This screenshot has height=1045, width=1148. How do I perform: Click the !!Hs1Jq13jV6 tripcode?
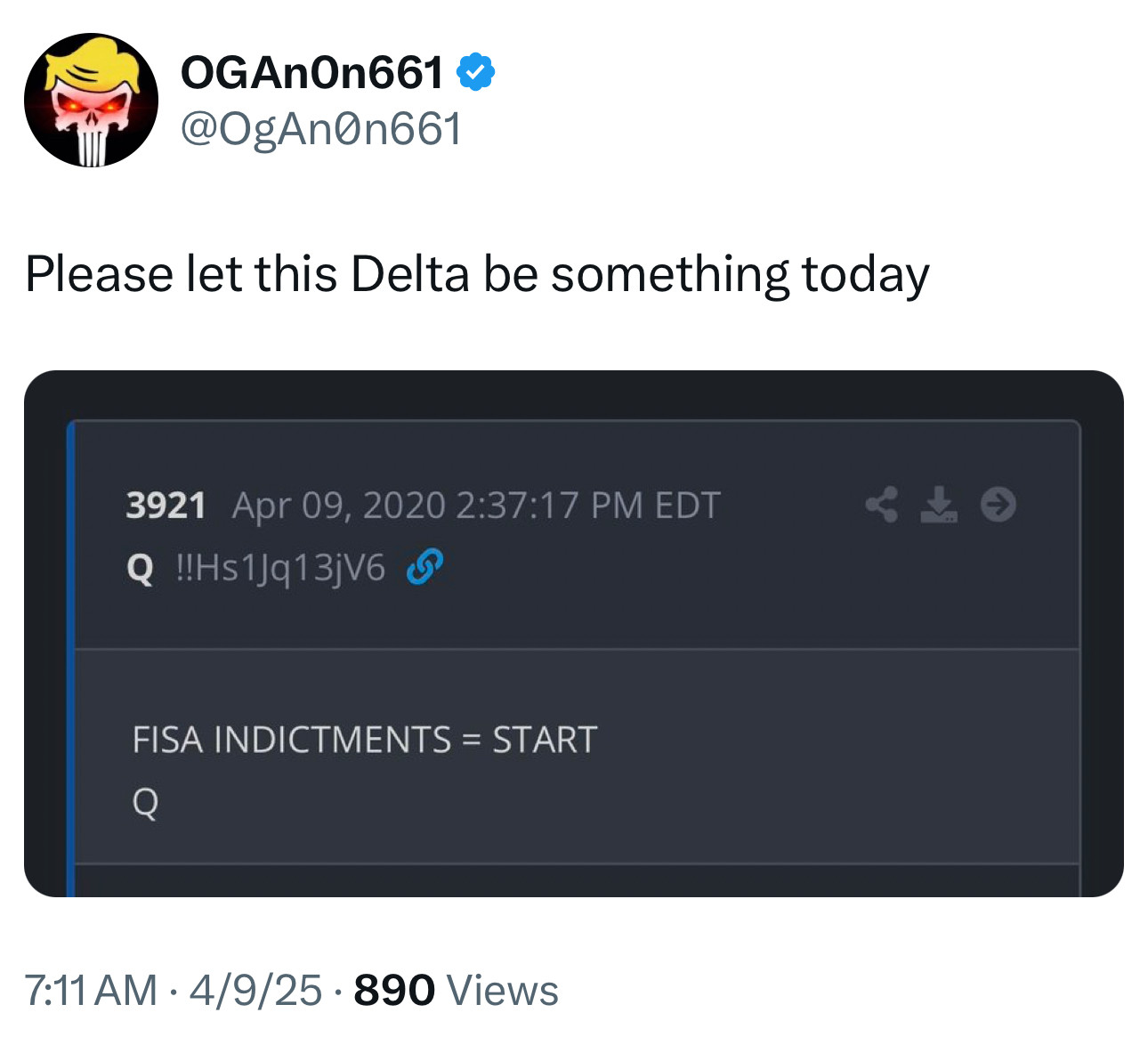click(x=280, y=567)
